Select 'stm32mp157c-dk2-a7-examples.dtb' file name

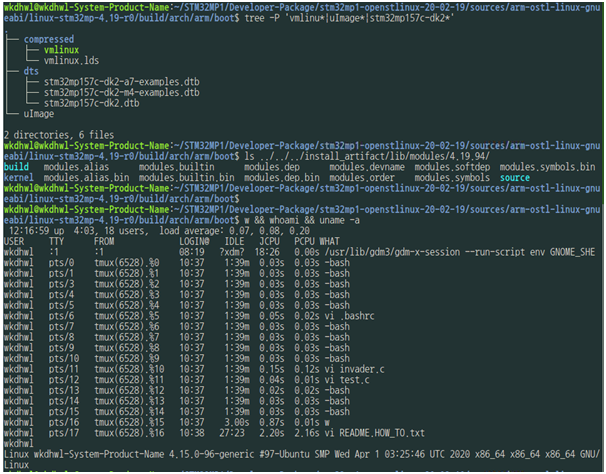coord(122,82)
